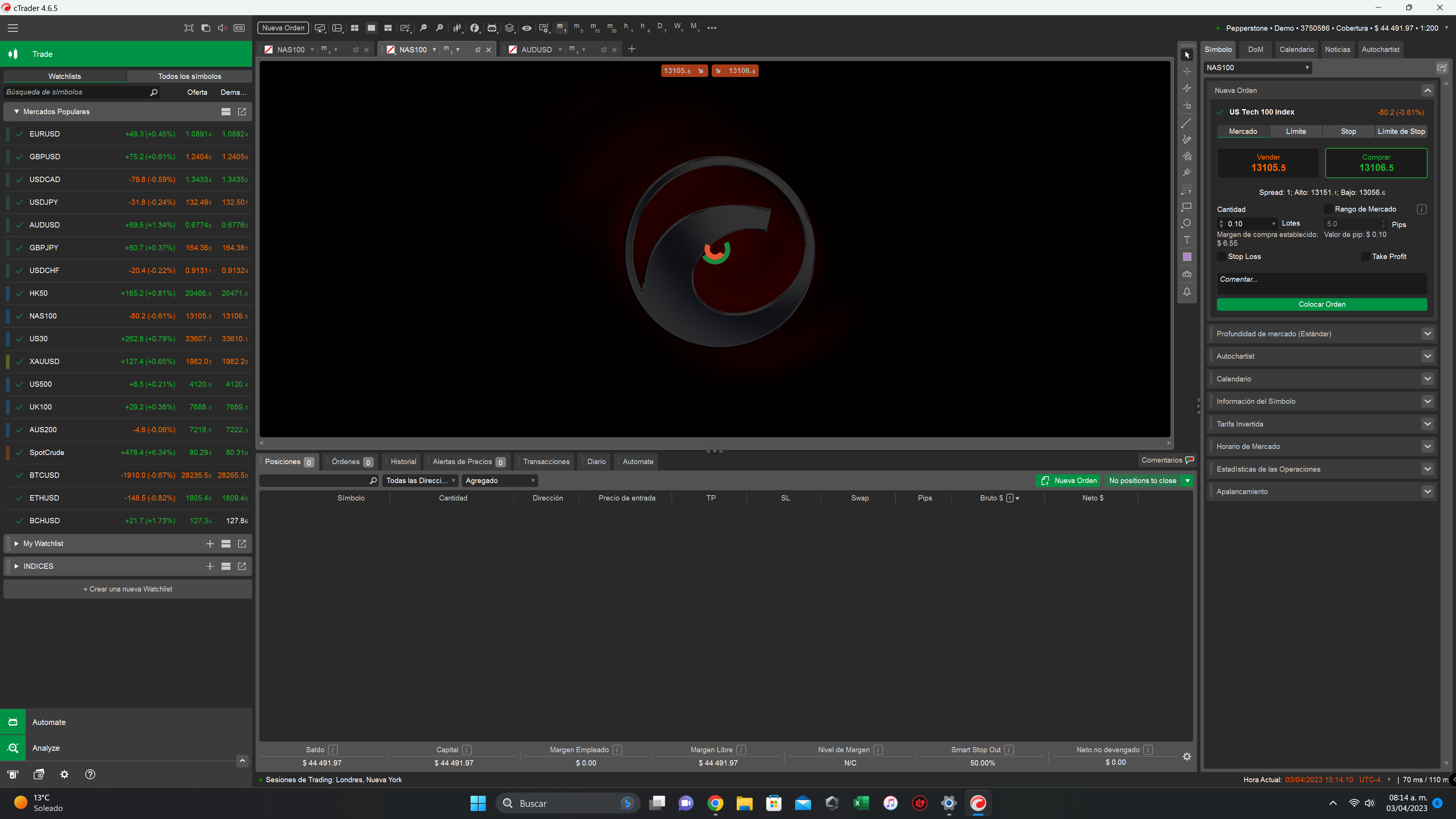This screenshot has height=819, width=1456.
Task: Open the overflow three-dots toolbar menu
Action: [712, 28]
